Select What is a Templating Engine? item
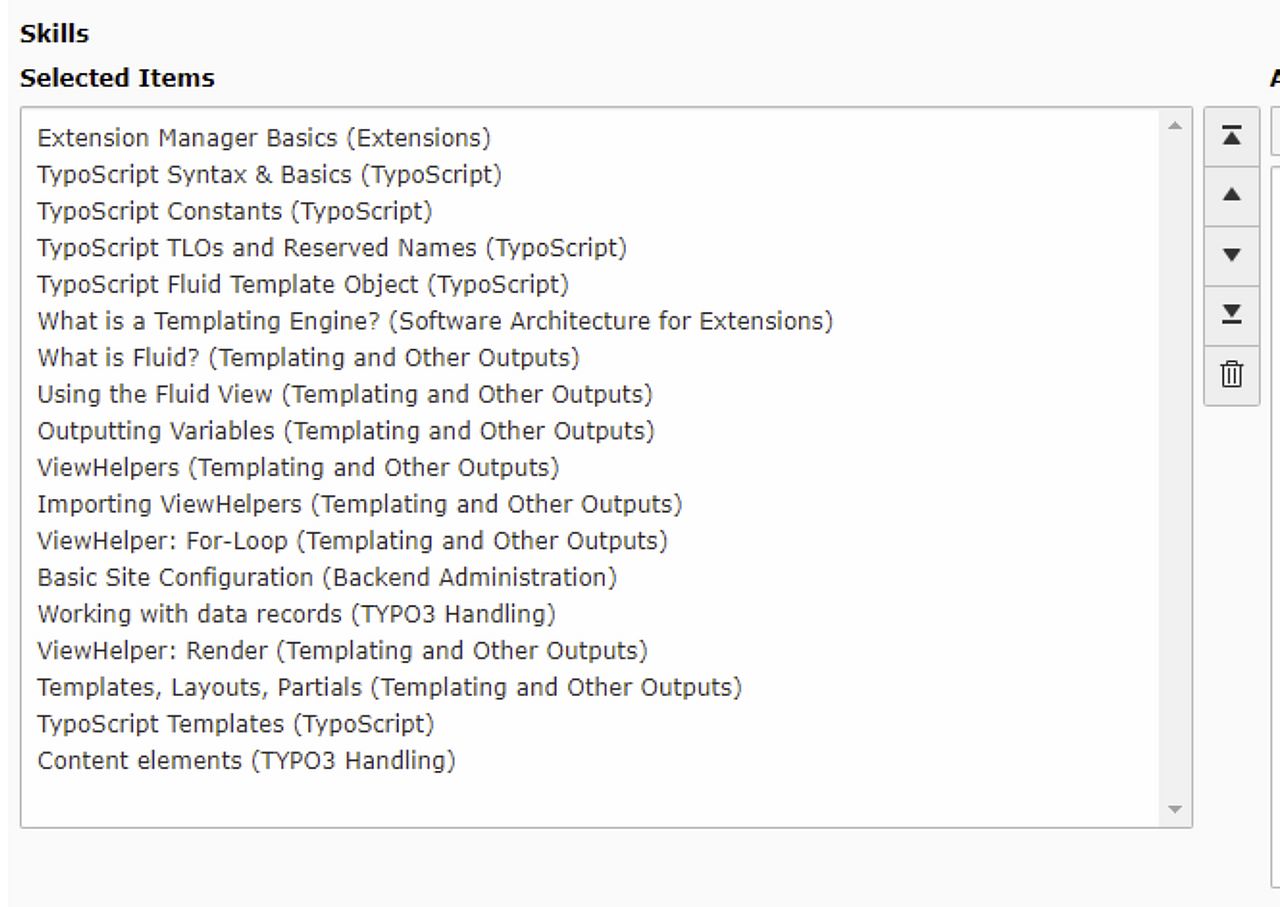This screenshot has height=907, width=1280. pyautogui.click(x=435, y=321)
